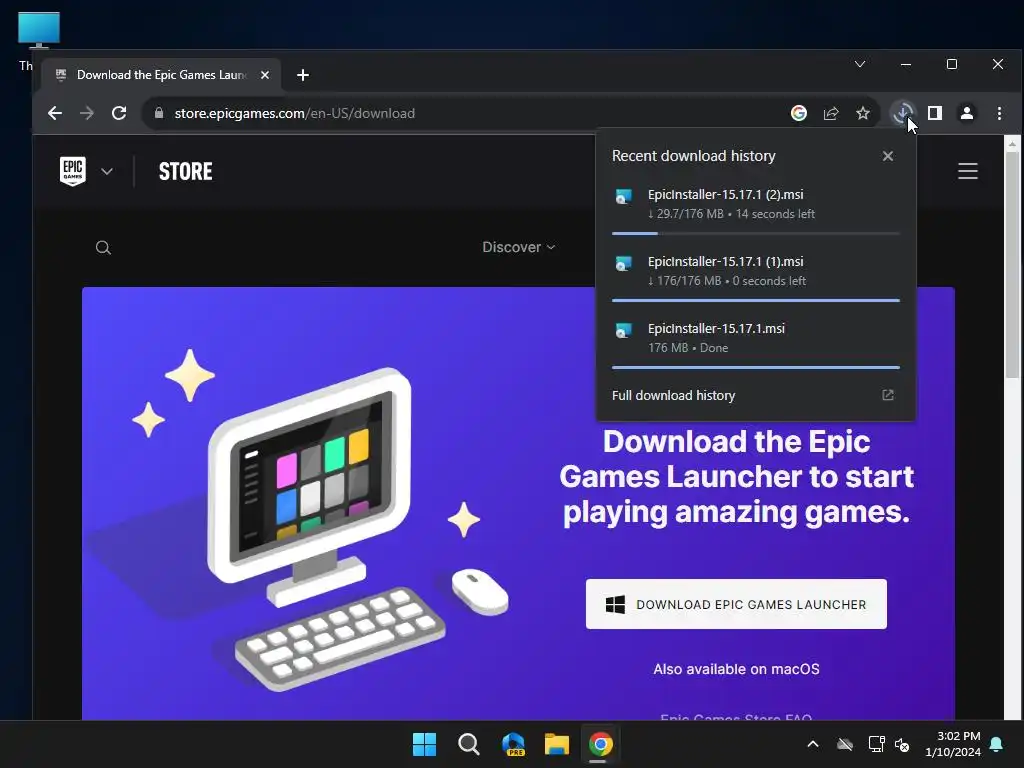
Task: Bookmark this page with the star icon
Action: pos(863,113)
